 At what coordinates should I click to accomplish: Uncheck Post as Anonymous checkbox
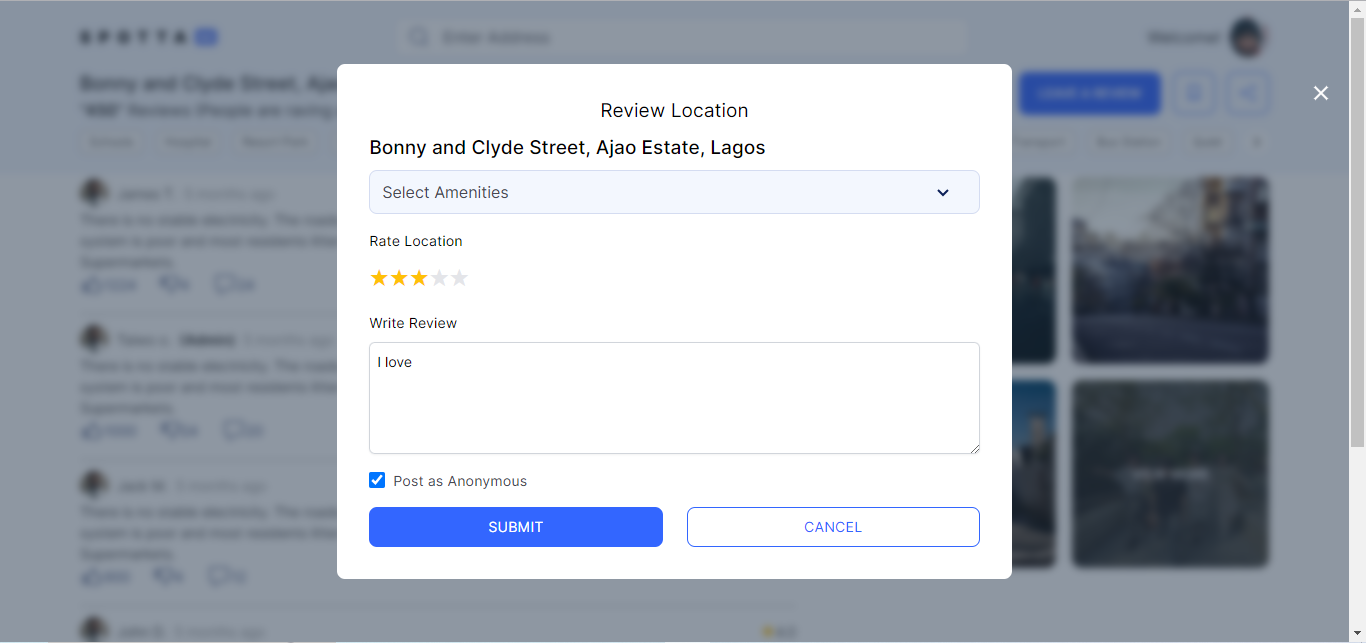[377, 480]
